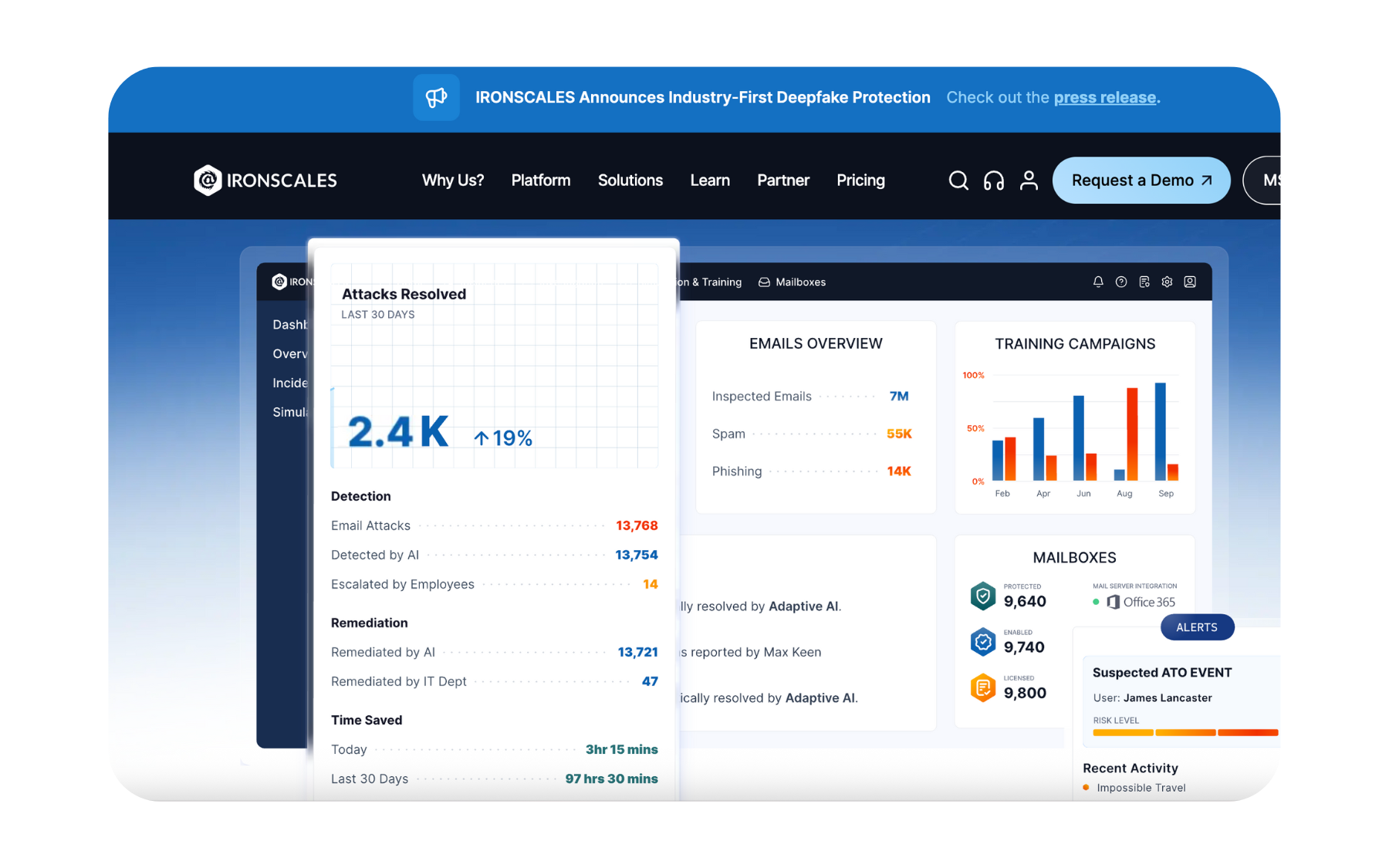Click the Mailboxes tab inbox icon
Screen dimensions: 1389x868
764,282
